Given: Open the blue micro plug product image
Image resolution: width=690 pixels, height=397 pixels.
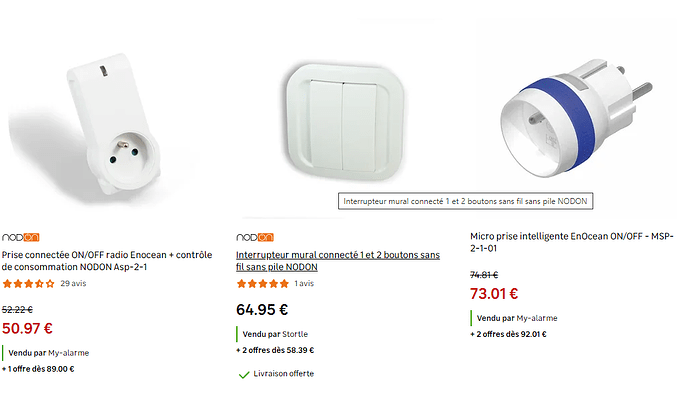Looking at the screenshot, I should point(576,118).
